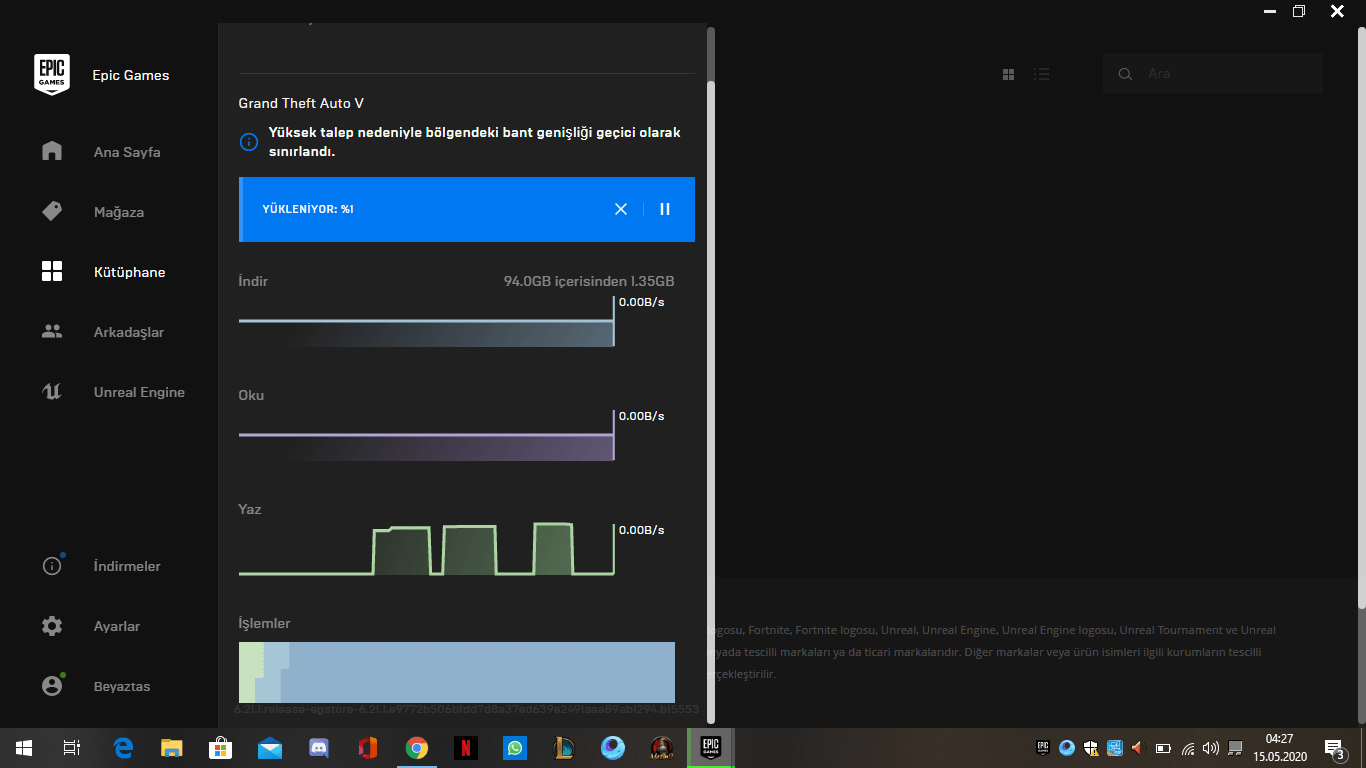
Task: Click the red muted speaker tray icon
Action: tap(1138, 747)
